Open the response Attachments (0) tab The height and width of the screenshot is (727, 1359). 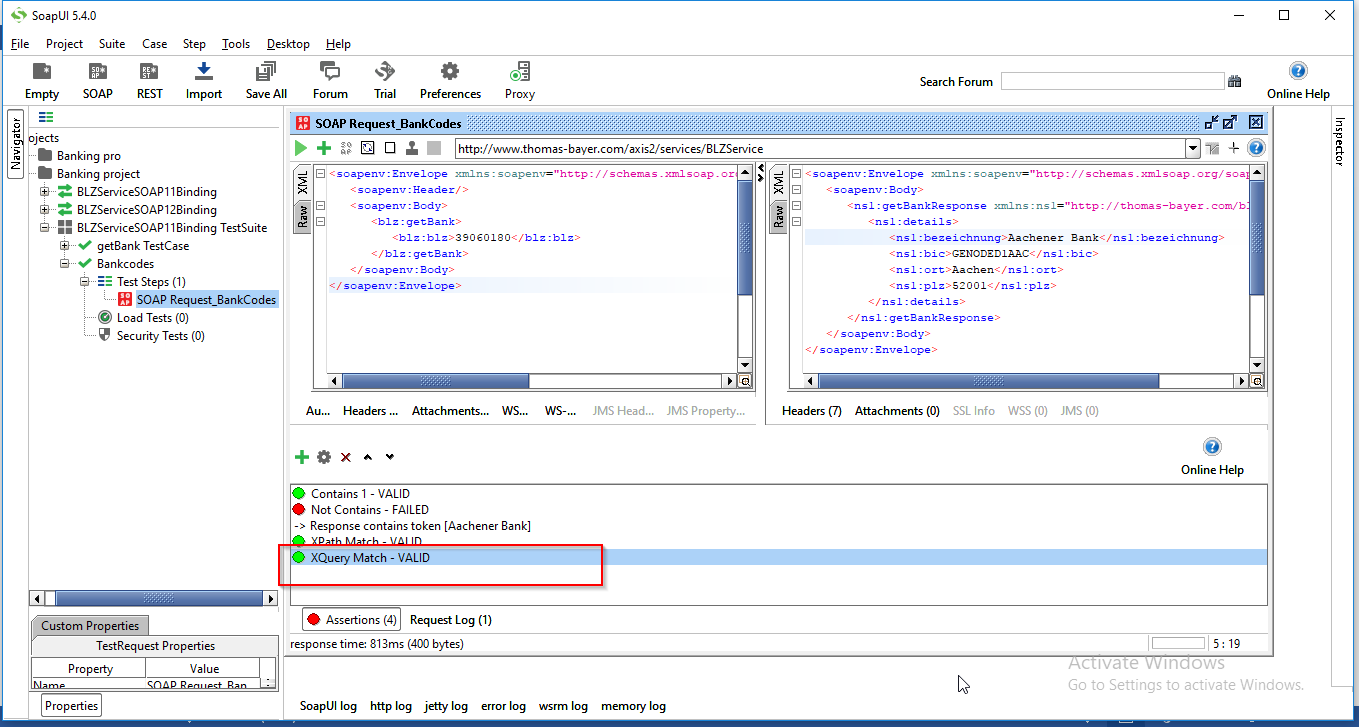tap(897, 411)
